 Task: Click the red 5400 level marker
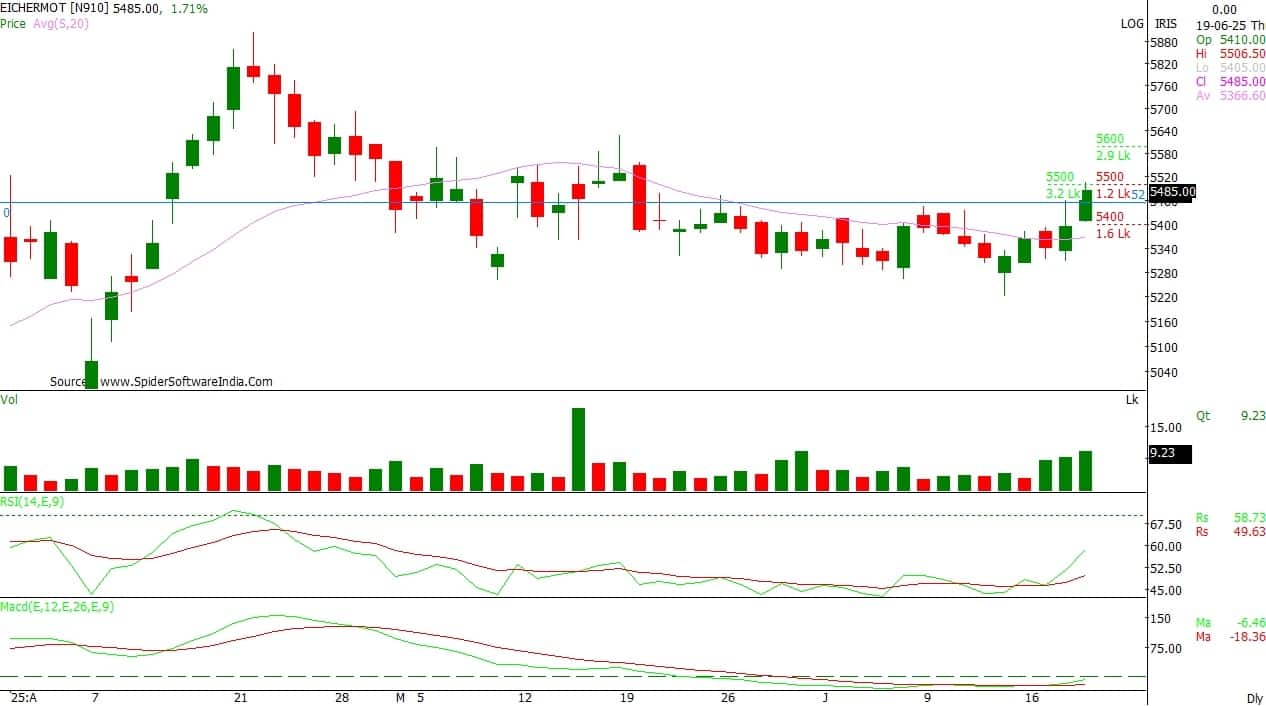click(1109, 217)
